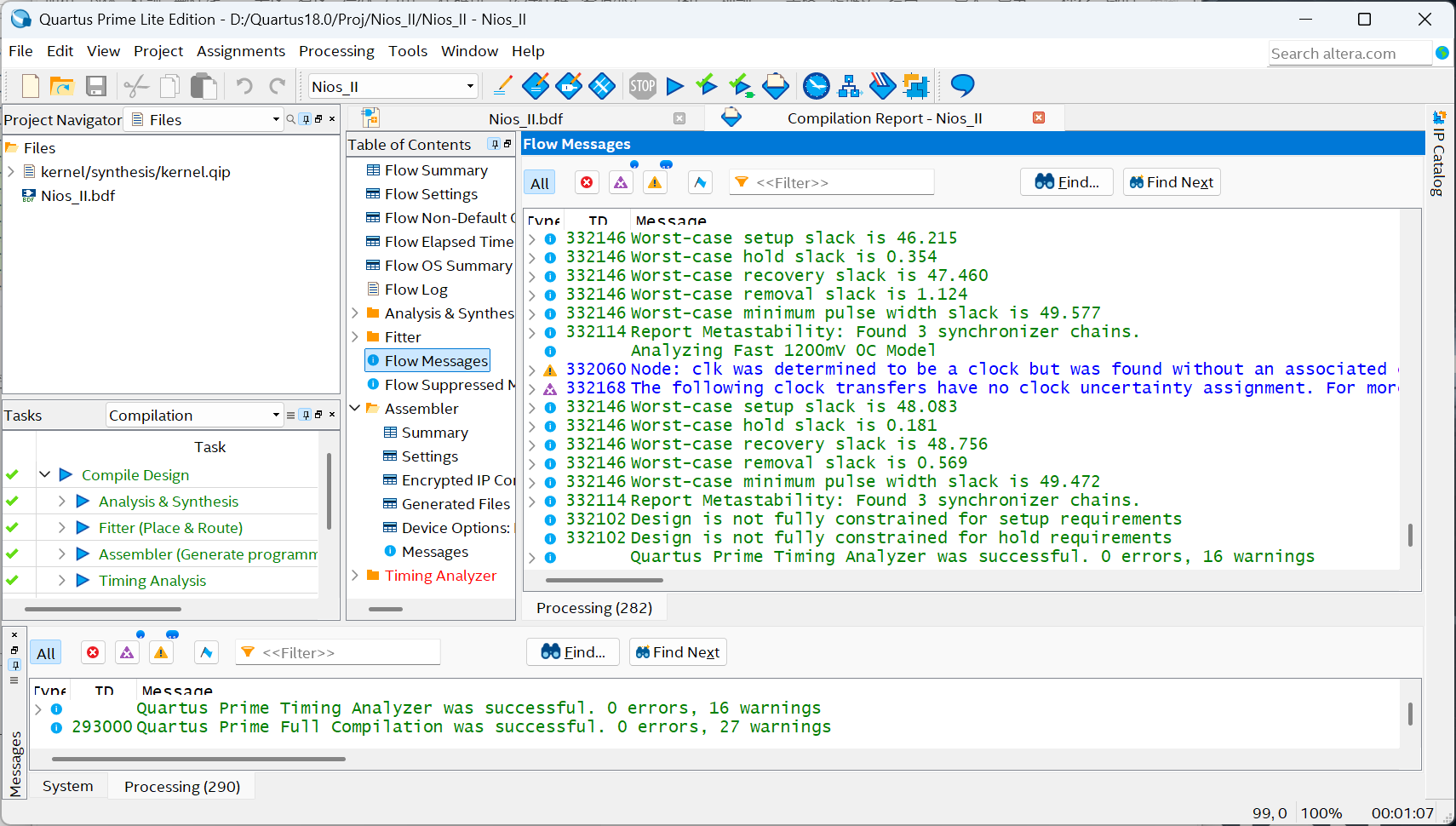The image size is (1456, 826).
Task: Save with the floppy disk icon
Action: point(96,86)
